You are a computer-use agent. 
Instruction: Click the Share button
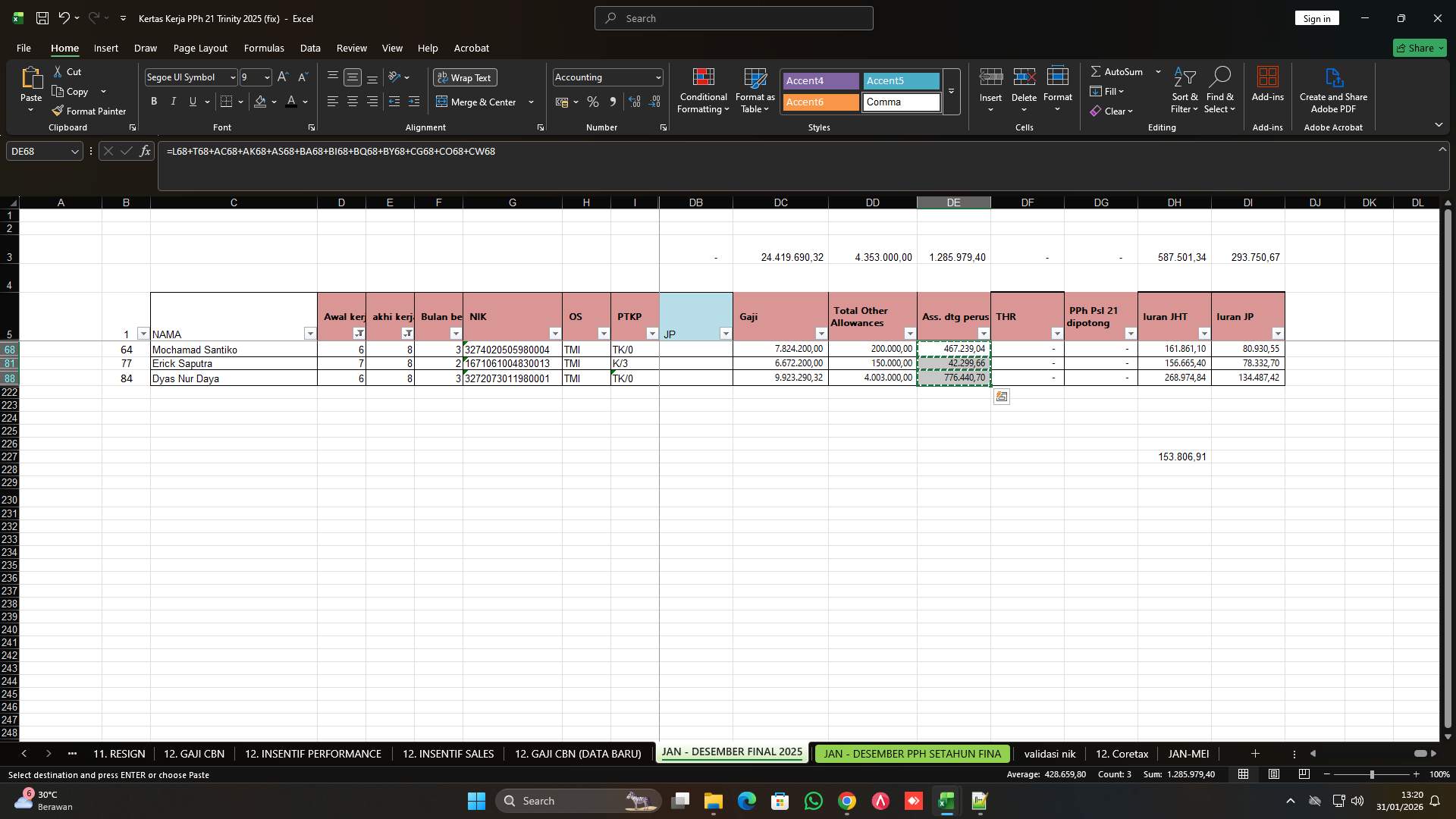point(1419,48)
